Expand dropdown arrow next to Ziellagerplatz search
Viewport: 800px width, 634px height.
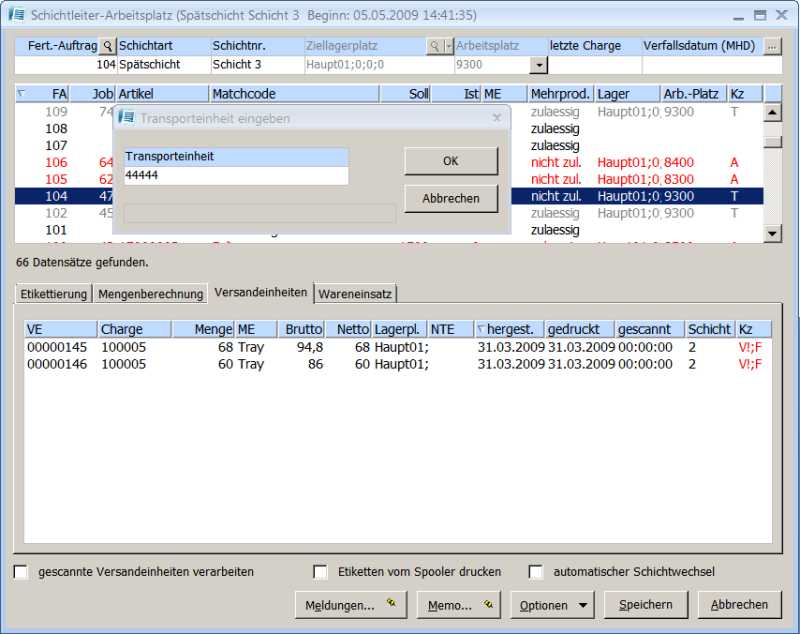pyautogui.click(x=449, y=46)
